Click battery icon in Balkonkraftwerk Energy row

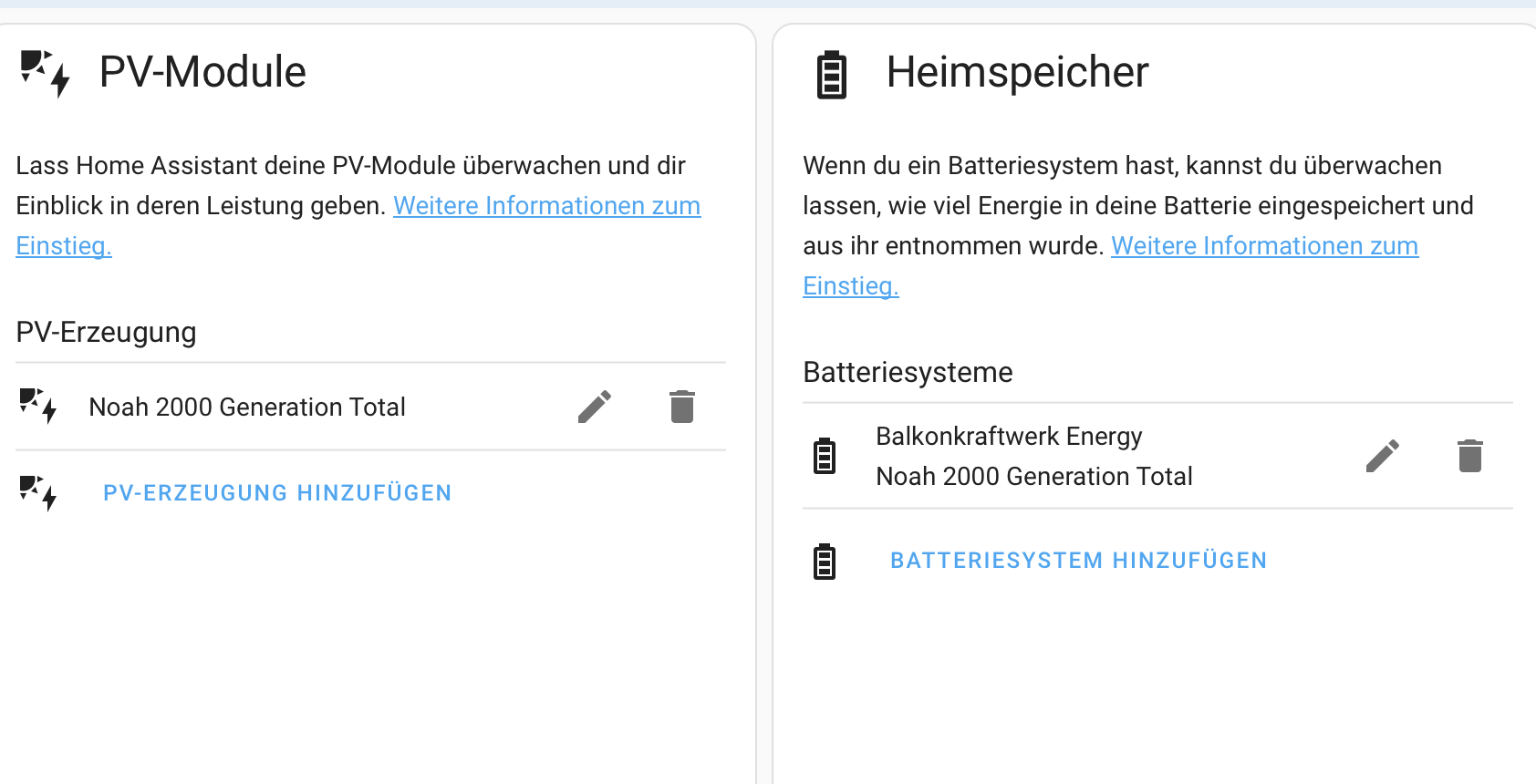(x=825, y=456)
